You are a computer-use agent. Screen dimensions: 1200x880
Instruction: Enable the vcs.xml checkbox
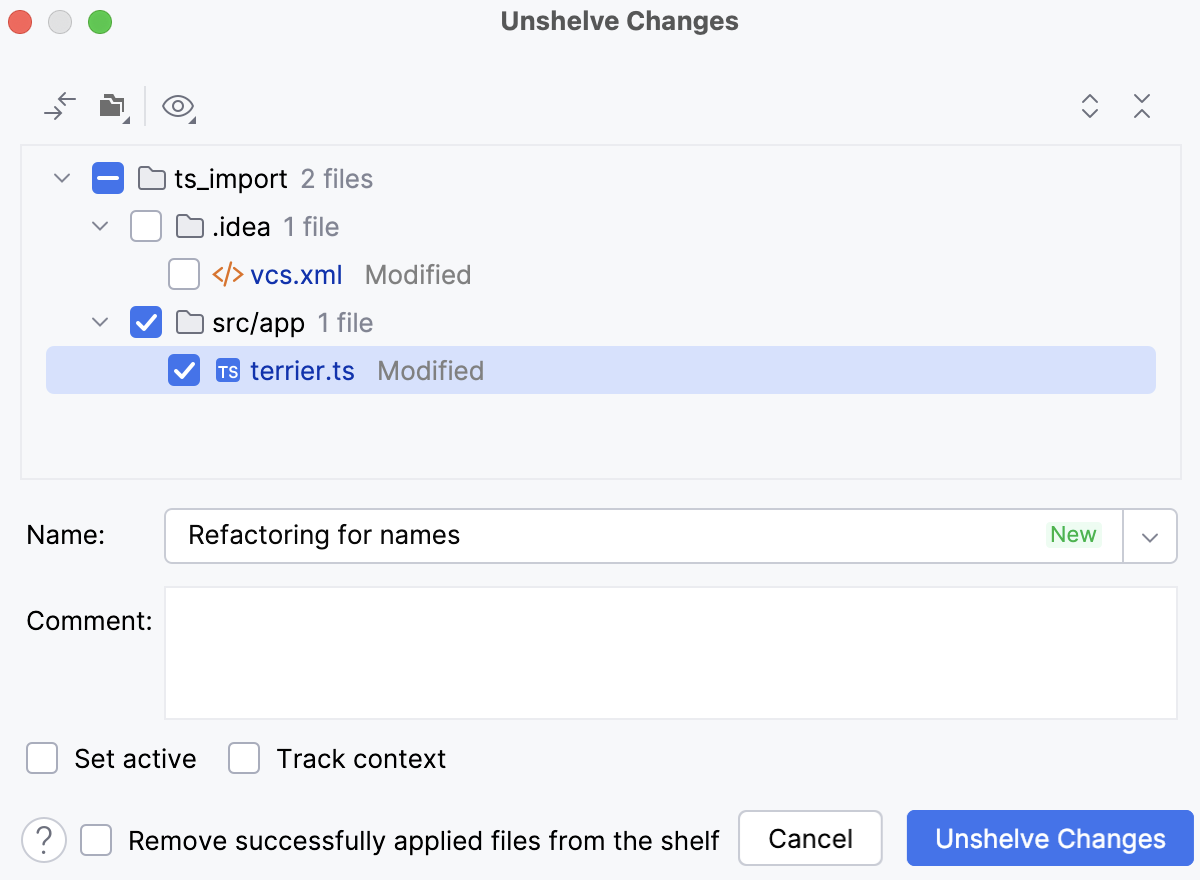click(184, 274)
